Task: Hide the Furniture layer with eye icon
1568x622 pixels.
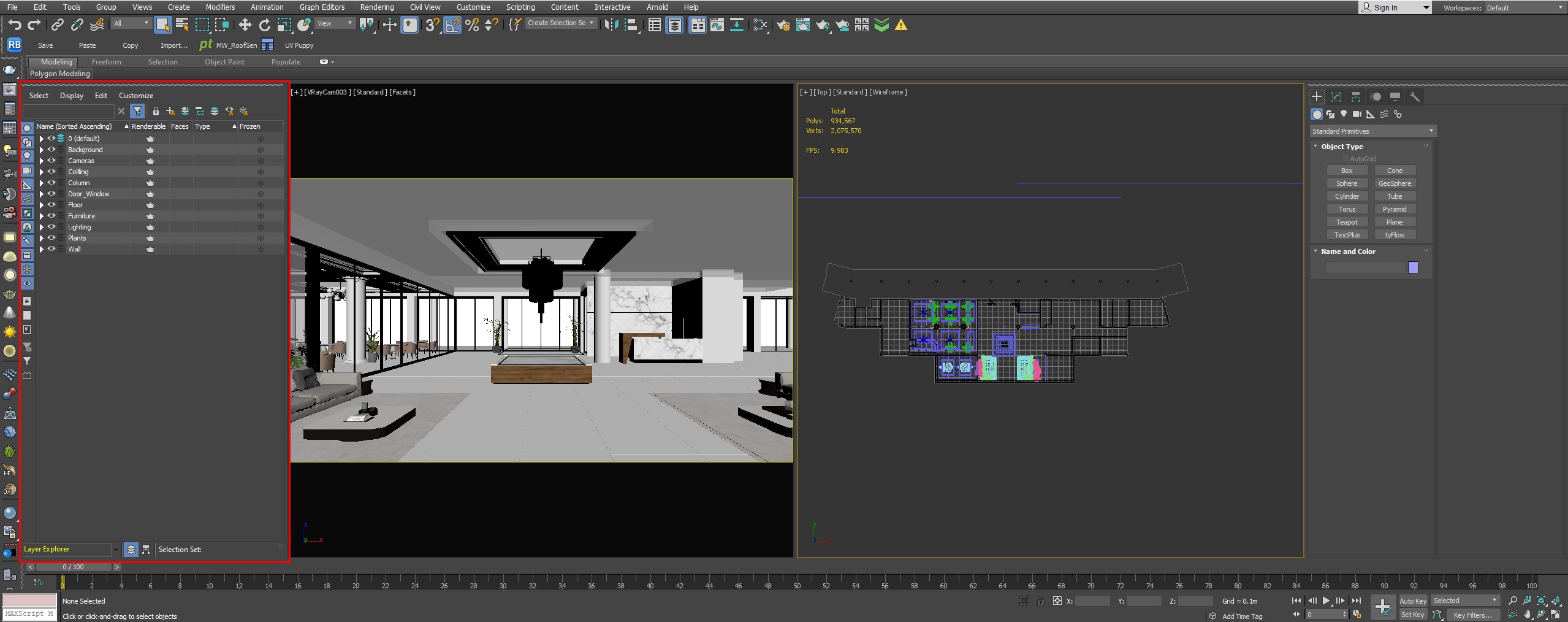Action: [x=51, y=216]
